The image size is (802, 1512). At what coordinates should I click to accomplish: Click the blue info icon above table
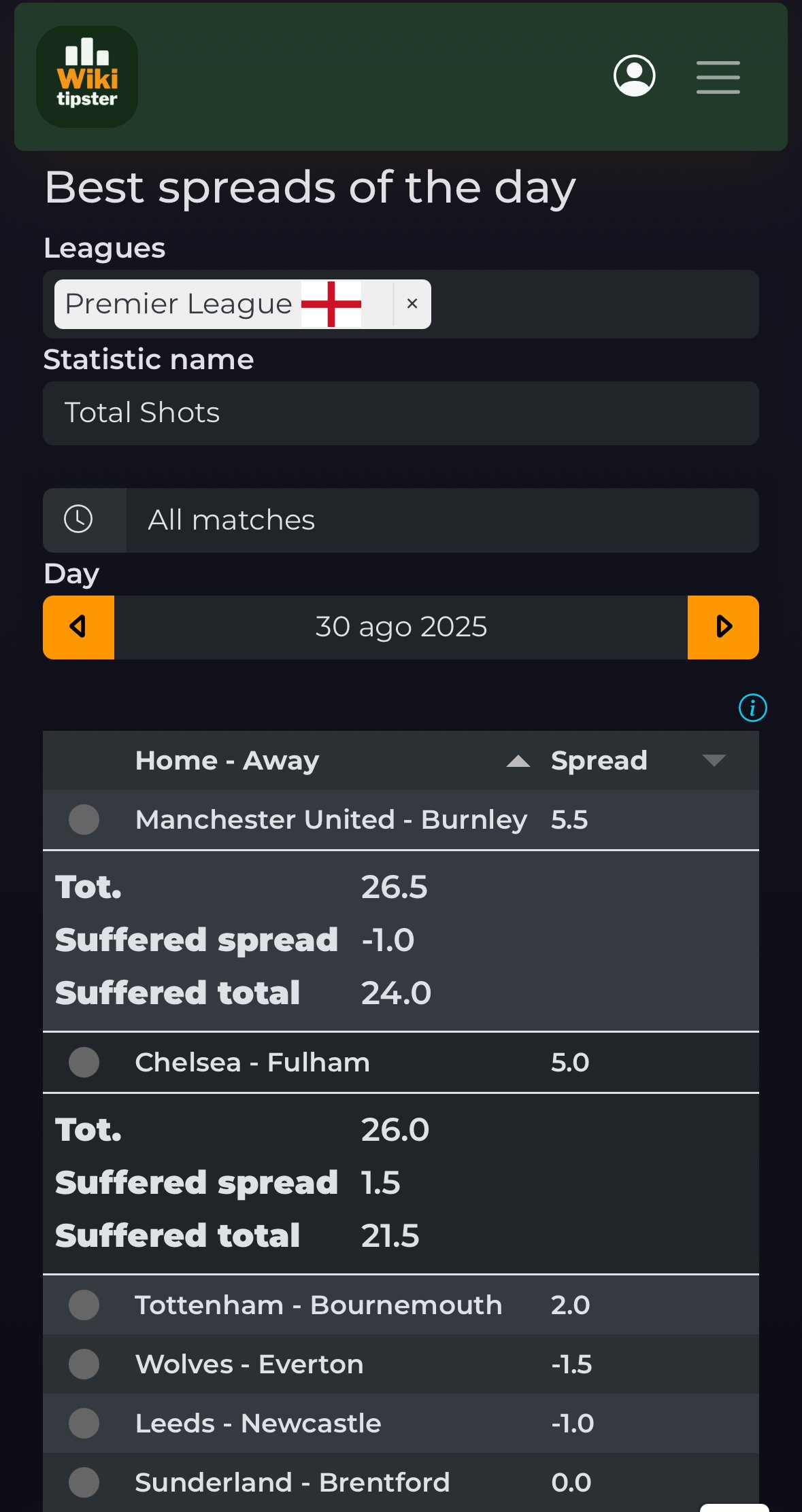752,708
